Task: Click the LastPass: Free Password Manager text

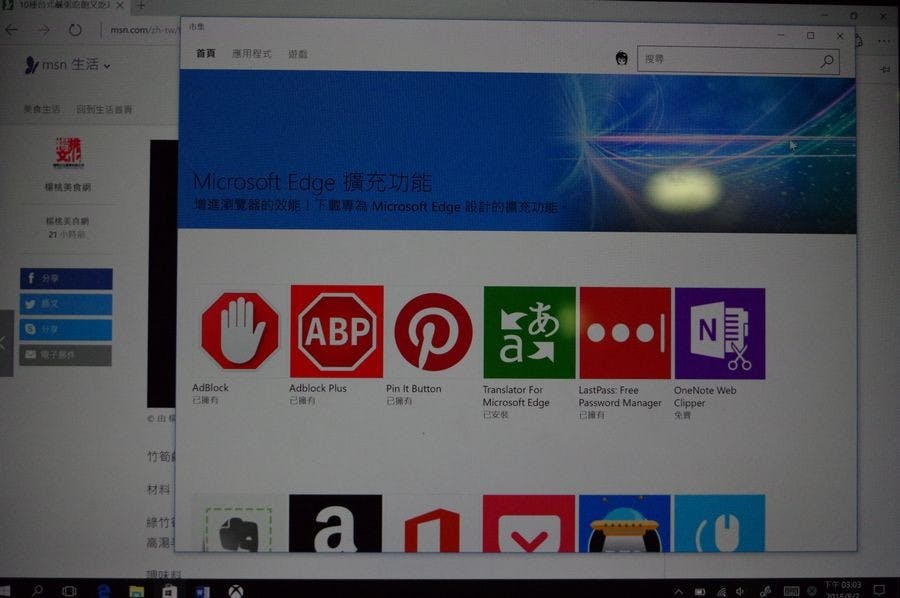Action: pyautogui.click(x=620, y=397)
